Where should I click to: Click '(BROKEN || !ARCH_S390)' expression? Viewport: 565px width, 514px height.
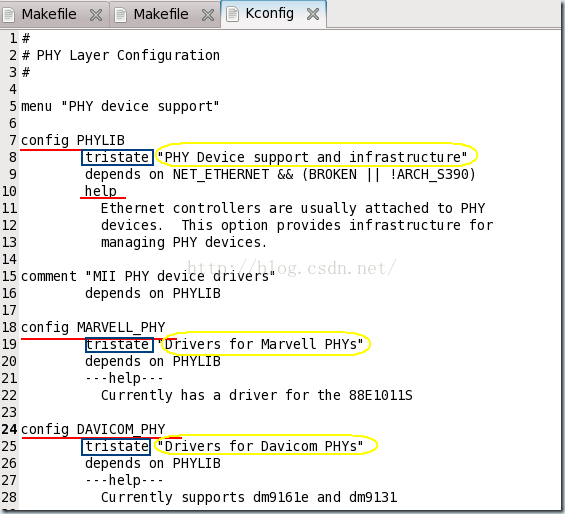pos(388,174)
